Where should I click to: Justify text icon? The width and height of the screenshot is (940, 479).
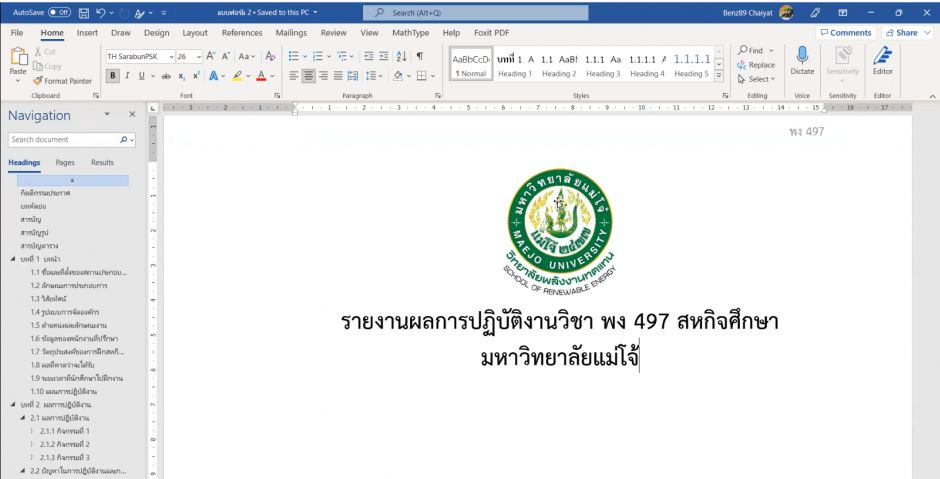point(338,76)
